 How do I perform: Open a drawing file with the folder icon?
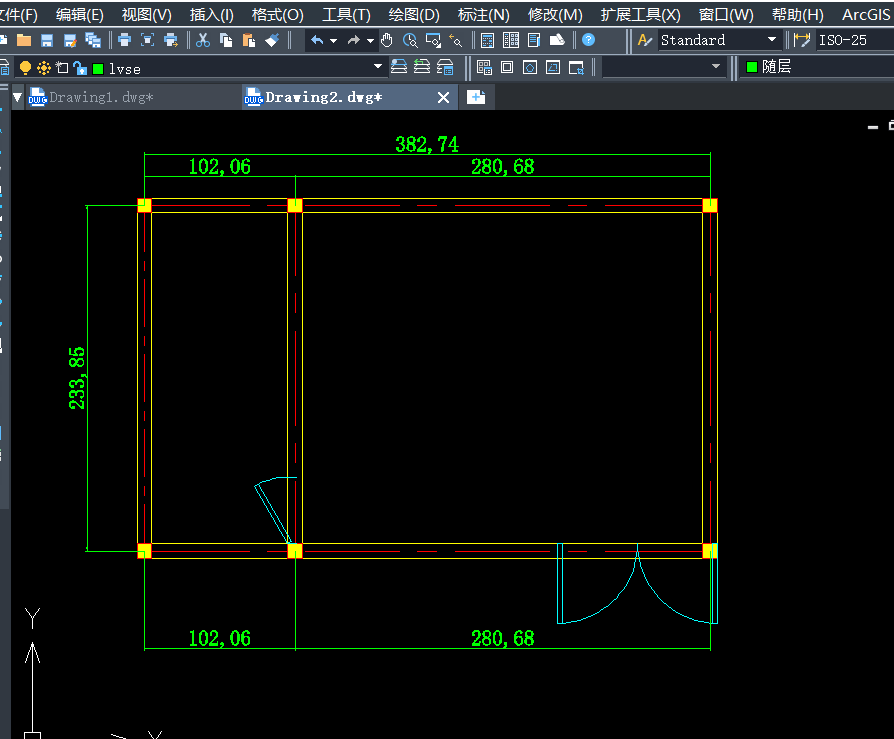pyautogui.click(x=24, y=40)
